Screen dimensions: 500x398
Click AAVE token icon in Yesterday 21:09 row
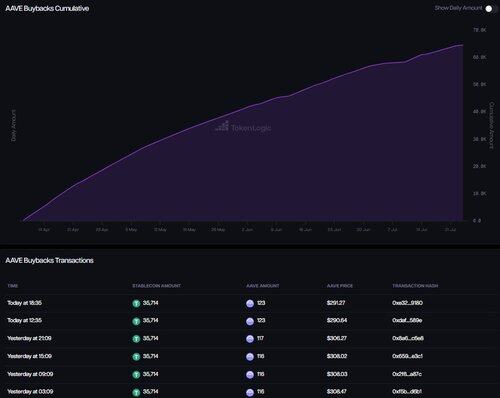point(250,339)
